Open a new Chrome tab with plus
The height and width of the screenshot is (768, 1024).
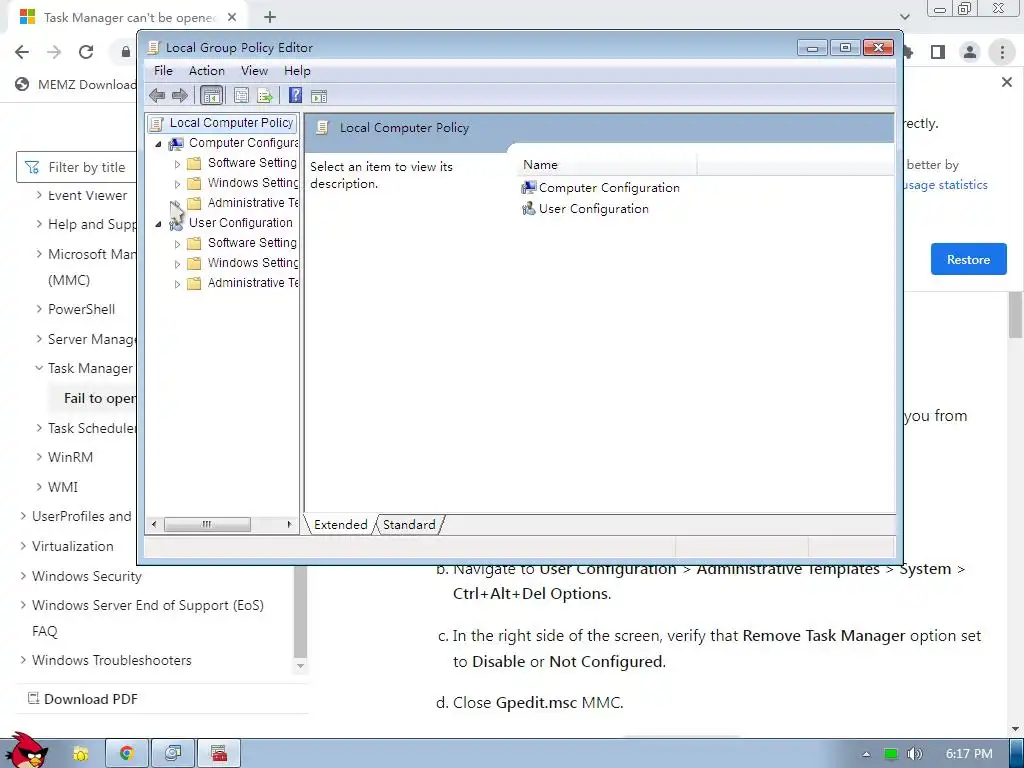(x=270, y=18)
